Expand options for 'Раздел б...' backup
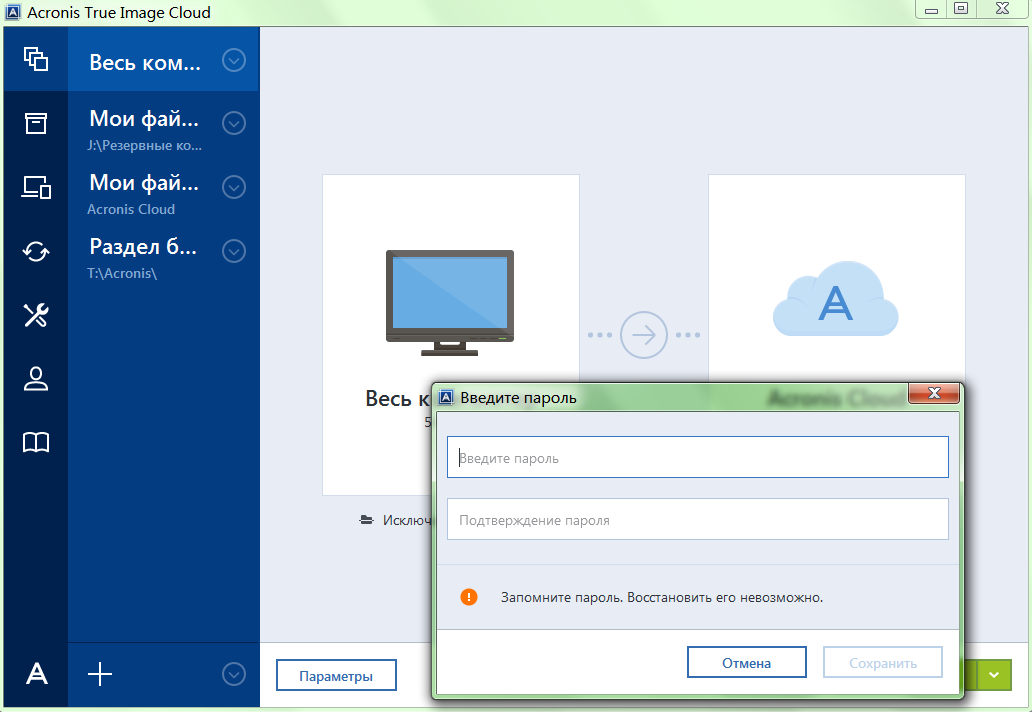The width and height of the screenshot is (1032, 712). [x=234, y=251]
